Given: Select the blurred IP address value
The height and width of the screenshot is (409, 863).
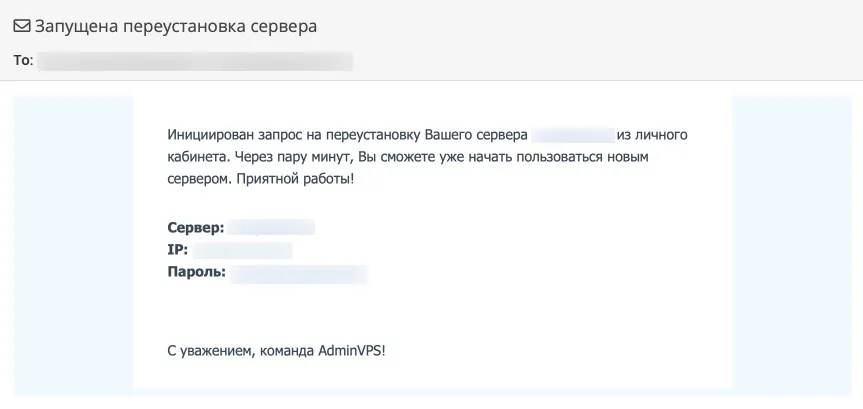Looking at the screenshot, I should coord(243,249).
